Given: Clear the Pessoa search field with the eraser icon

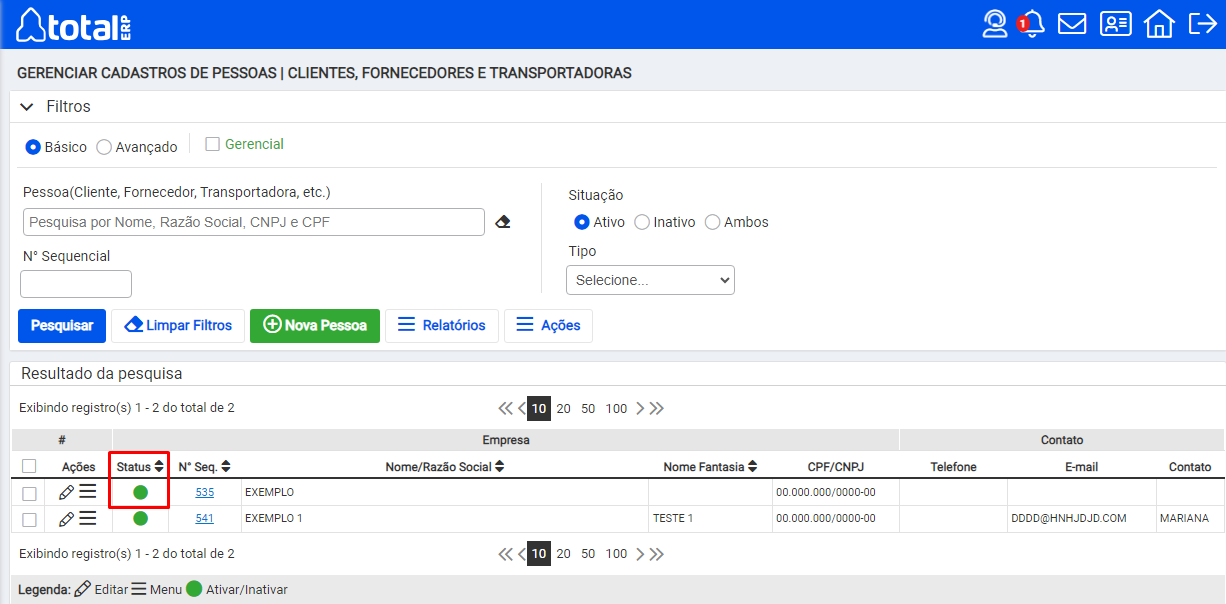Looking at the screenshot, I should tap(503, 222).
